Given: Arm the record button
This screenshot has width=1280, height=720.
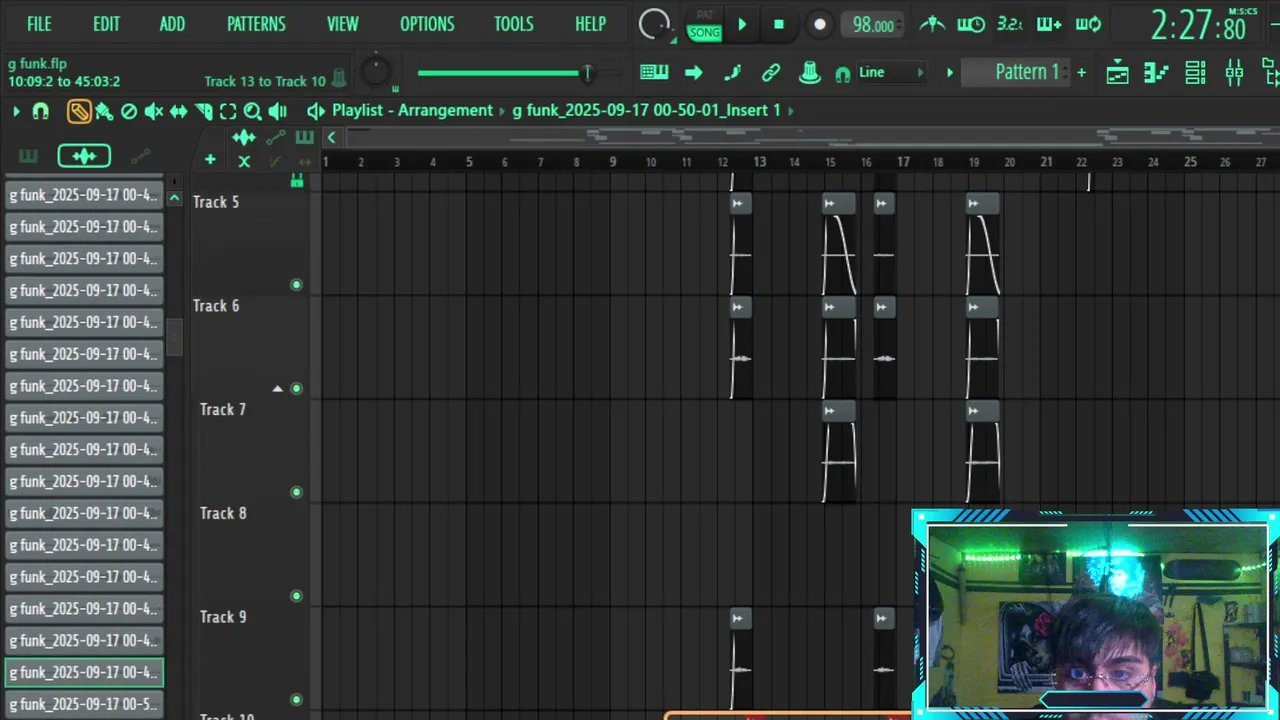Looking at the screenshot, I should (x=819, y=25).
